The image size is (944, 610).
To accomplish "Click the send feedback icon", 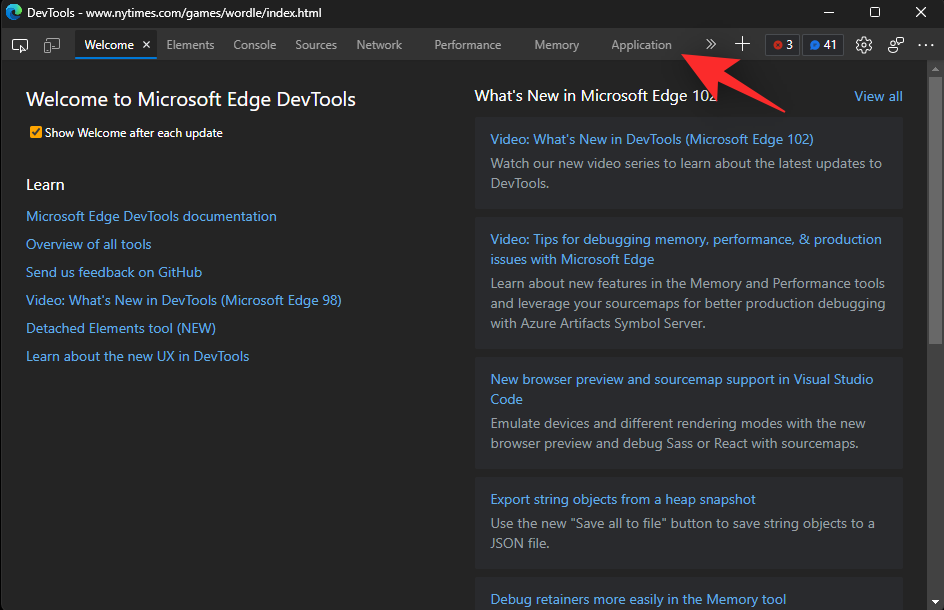I will [x=896, y=45].
